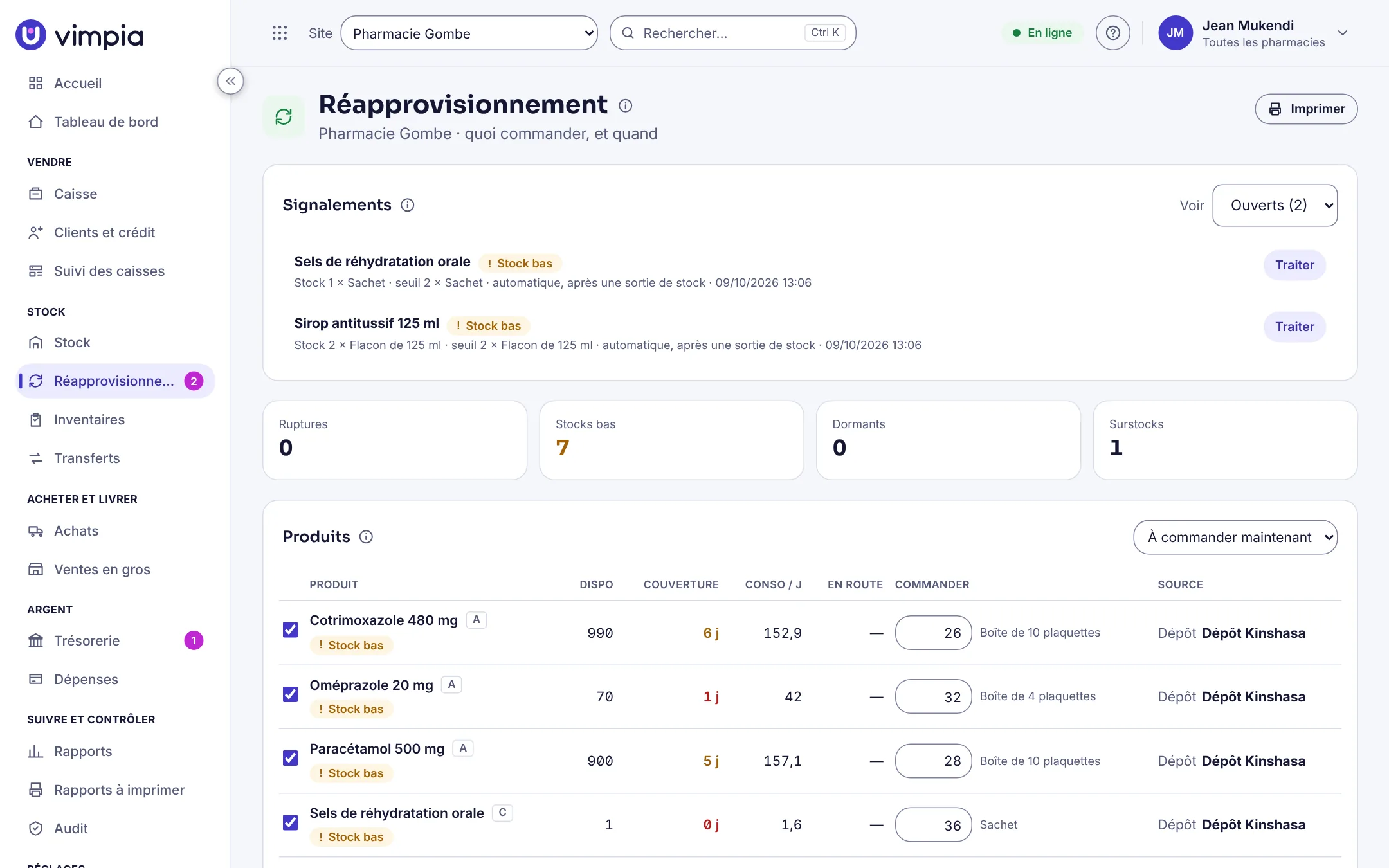Click the help question mark icon
The height and width of the screenshot is (868, 1389).
coord(1112,33)
